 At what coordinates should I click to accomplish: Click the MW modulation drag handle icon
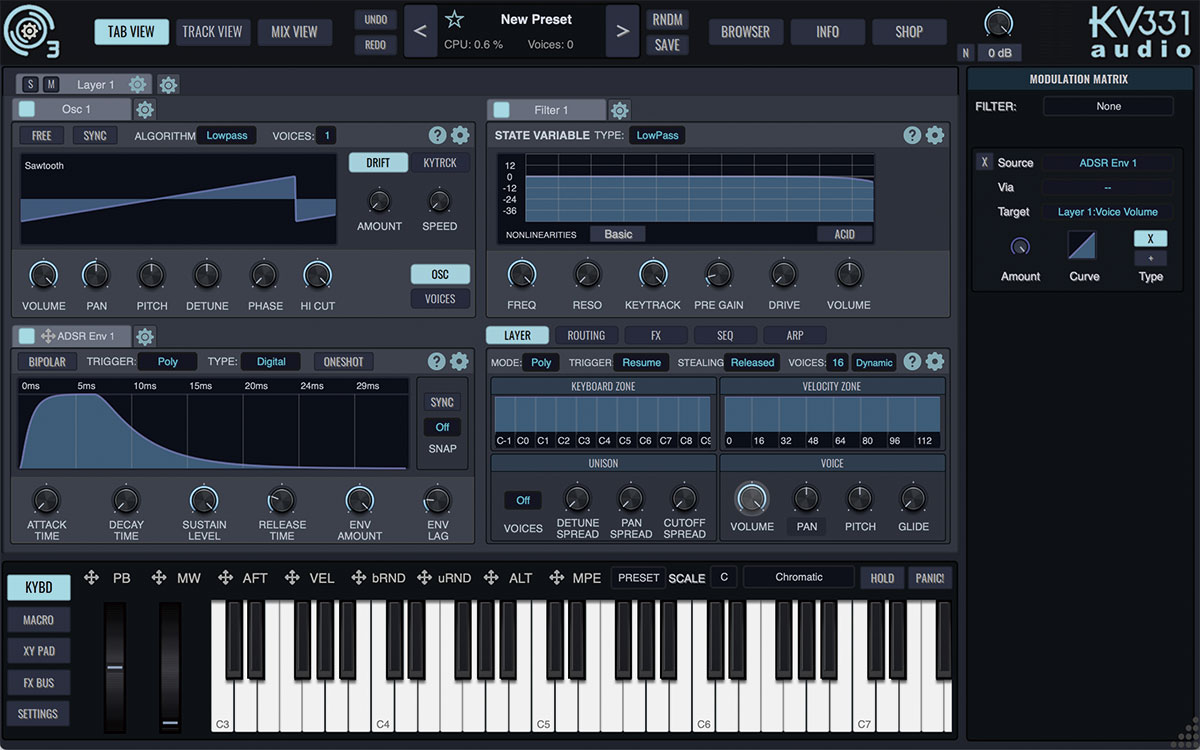(158, 578)
